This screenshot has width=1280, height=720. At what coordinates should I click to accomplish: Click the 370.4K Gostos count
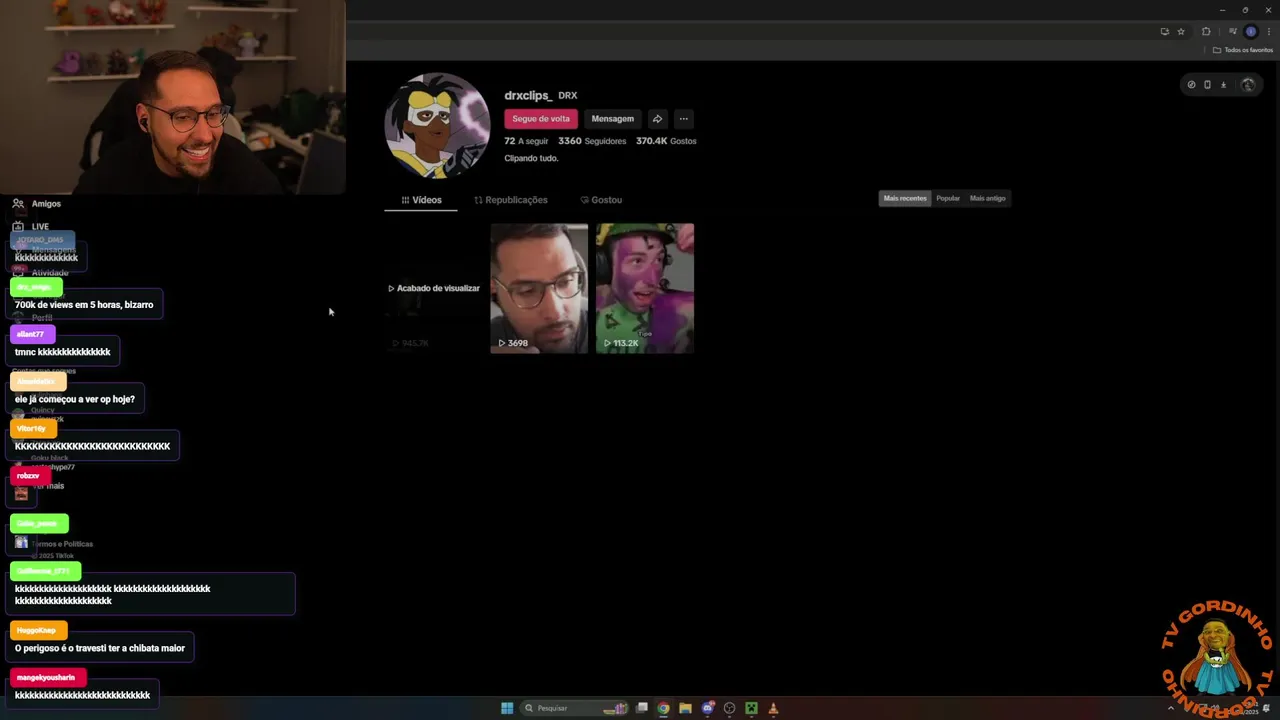pos(666,141)
